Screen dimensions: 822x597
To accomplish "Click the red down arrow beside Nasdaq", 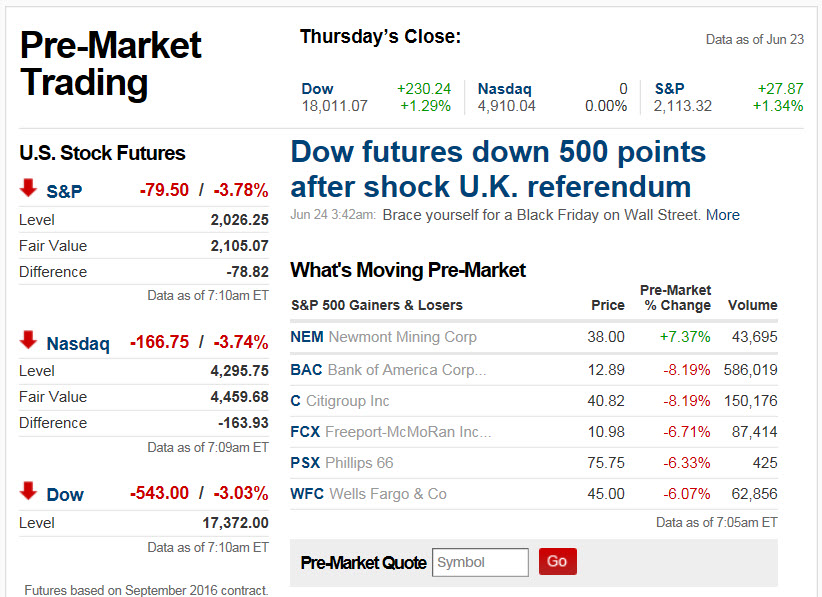I will pyautogui.click(x=29, y=341).
